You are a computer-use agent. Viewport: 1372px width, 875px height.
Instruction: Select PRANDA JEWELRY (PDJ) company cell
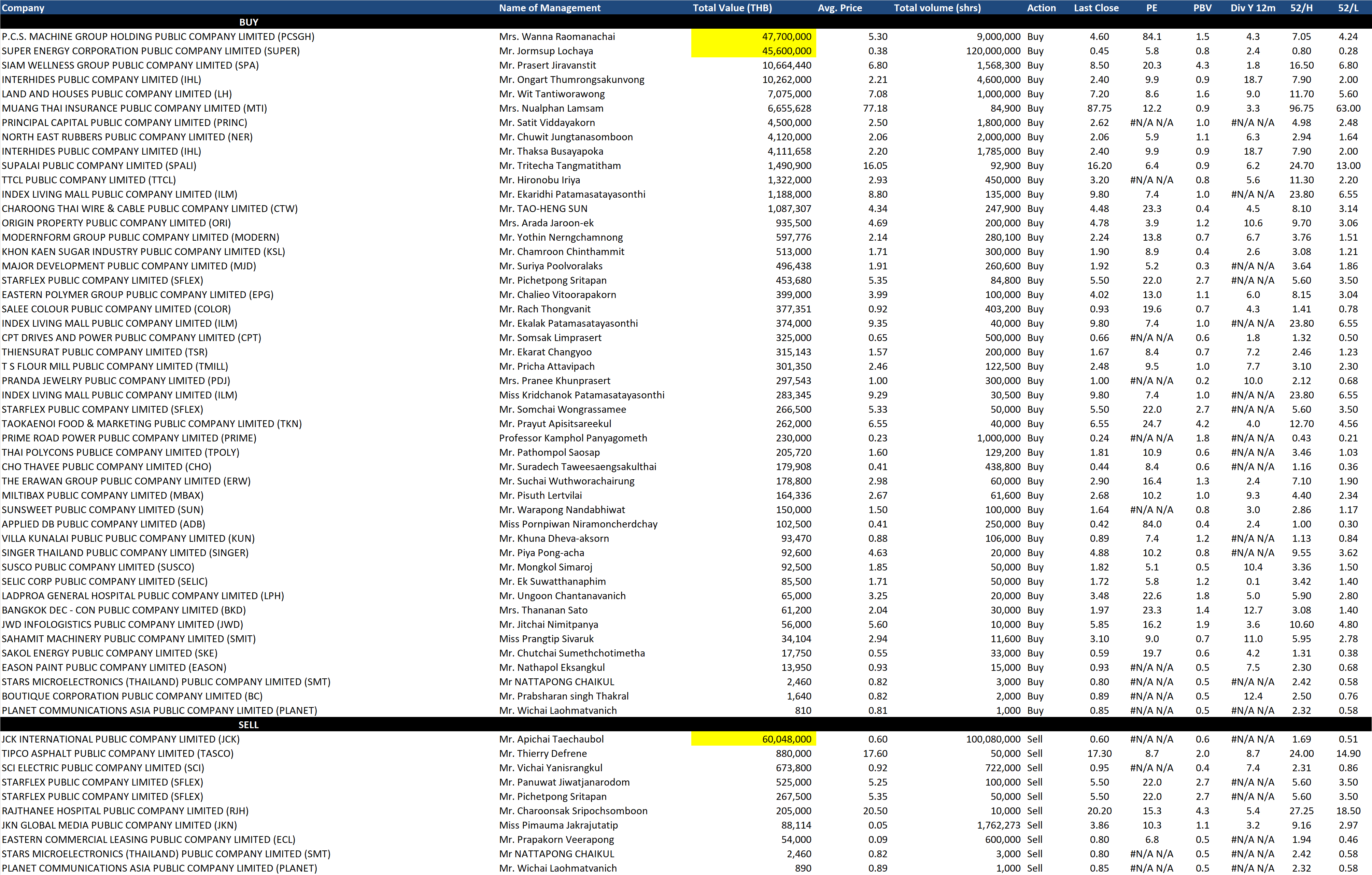click(116, 381)
